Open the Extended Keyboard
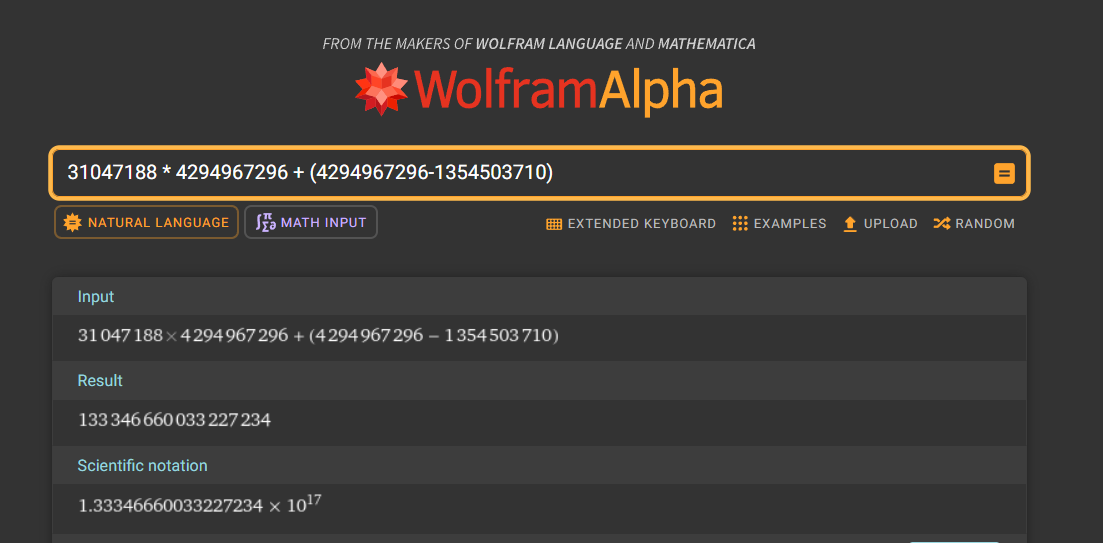 pos(631,224)
